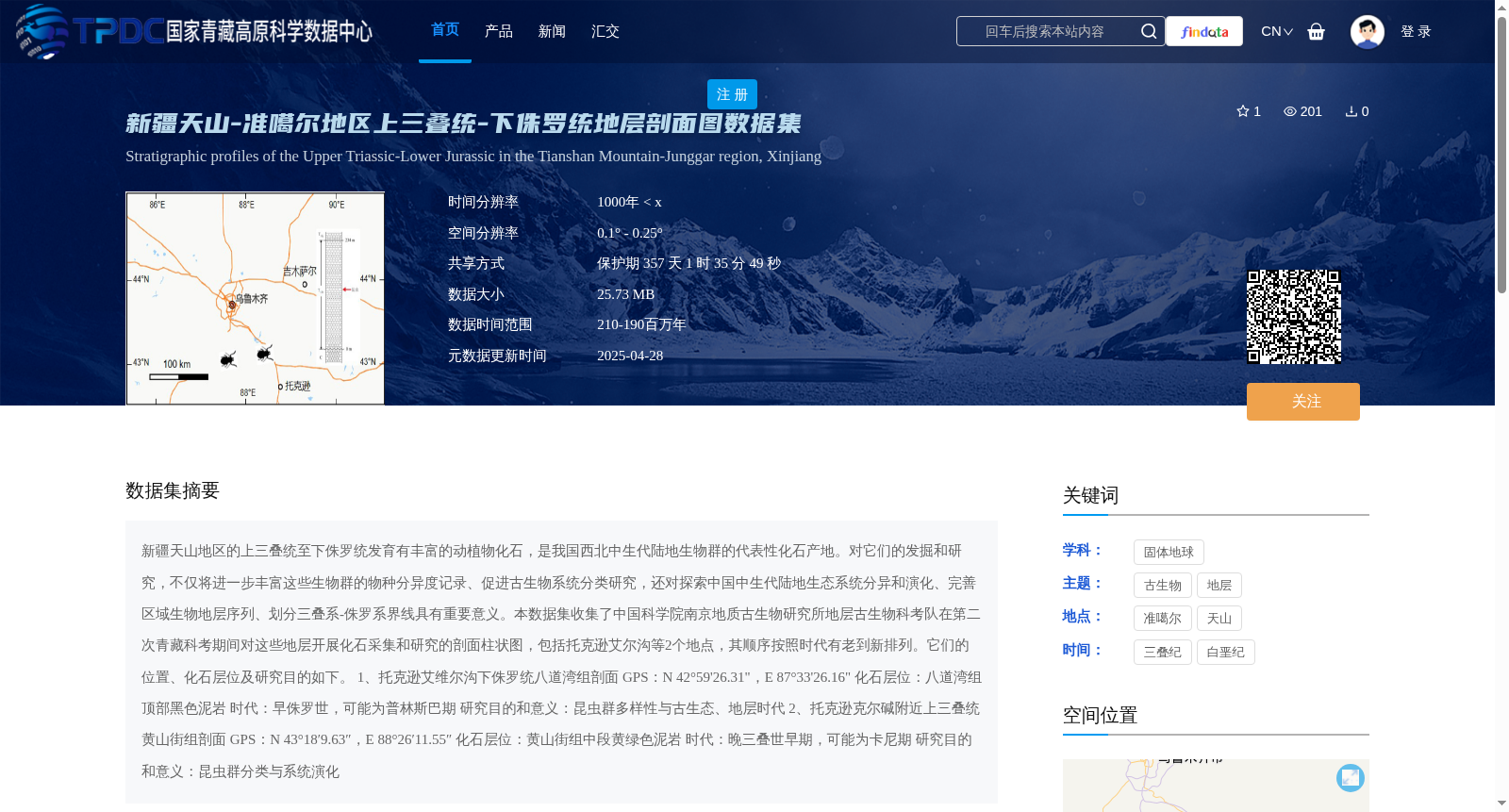The image size is (1509, 812).
Task: Expand the map with the fullscreen icon
Action: [1350, 777]
